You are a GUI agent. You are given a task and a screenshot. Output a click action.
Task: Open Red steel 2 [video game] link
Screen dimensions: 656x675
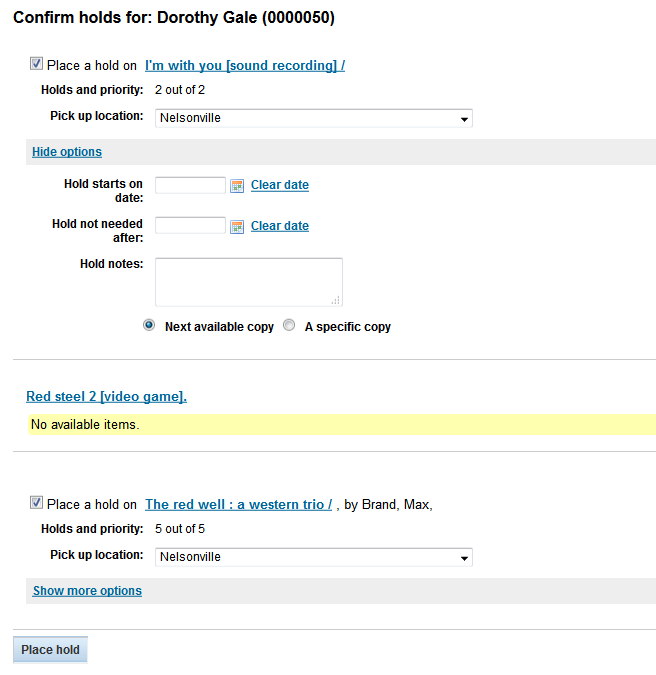tap(106, 397)
